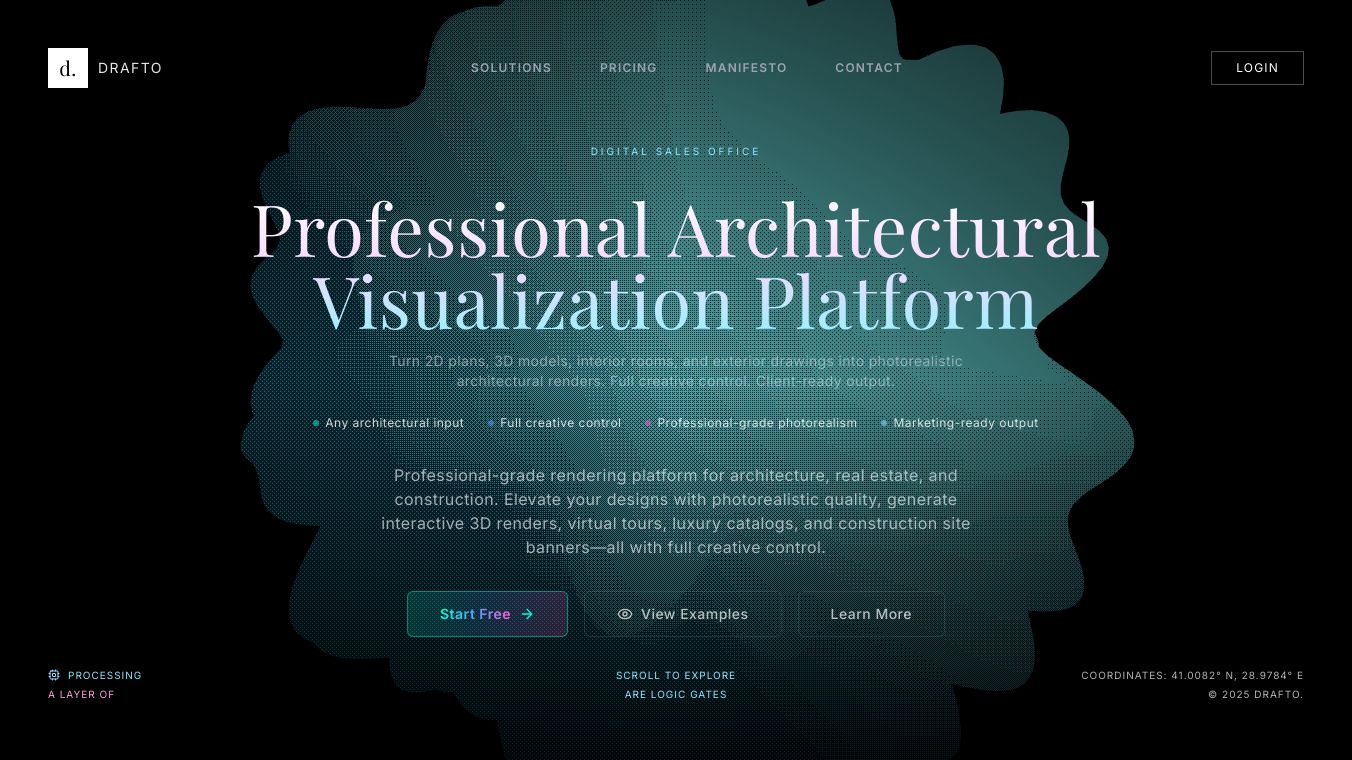Click the PROCESSING status text
Viewport: 1352px width, 760px height.
click(105, 676)
